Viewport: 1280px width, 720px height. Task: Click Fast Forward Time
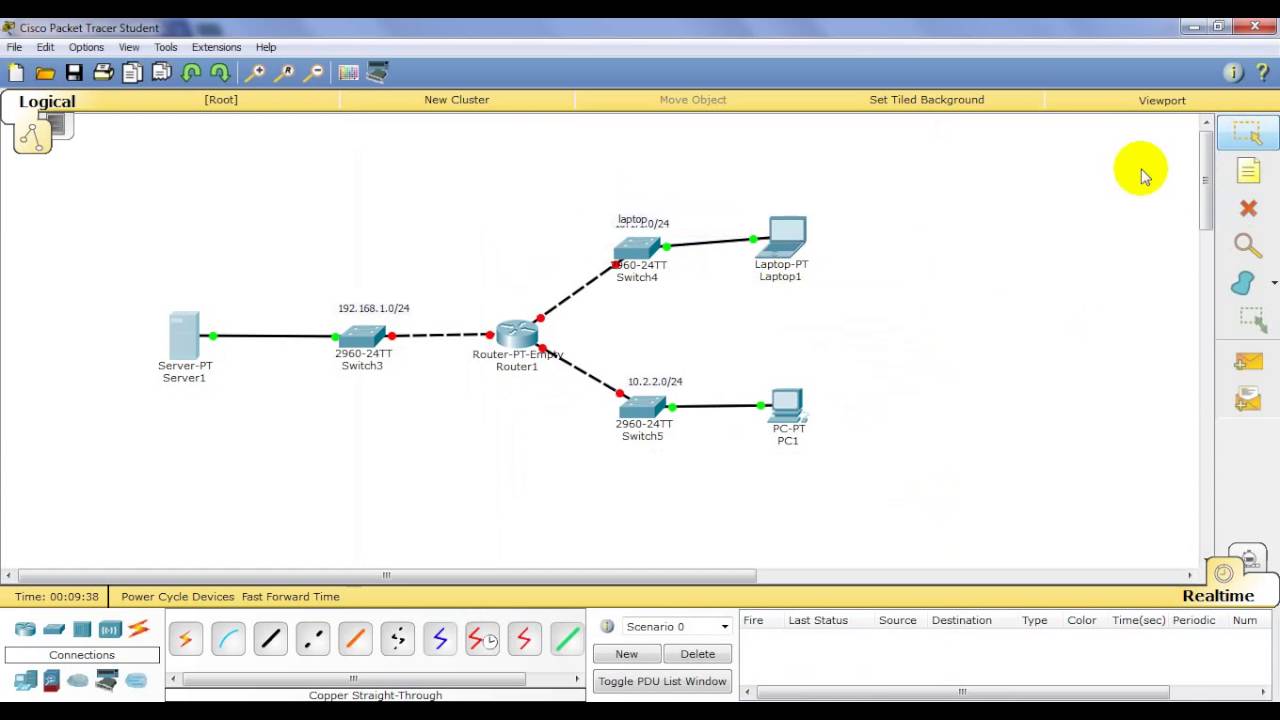point(291,597)
